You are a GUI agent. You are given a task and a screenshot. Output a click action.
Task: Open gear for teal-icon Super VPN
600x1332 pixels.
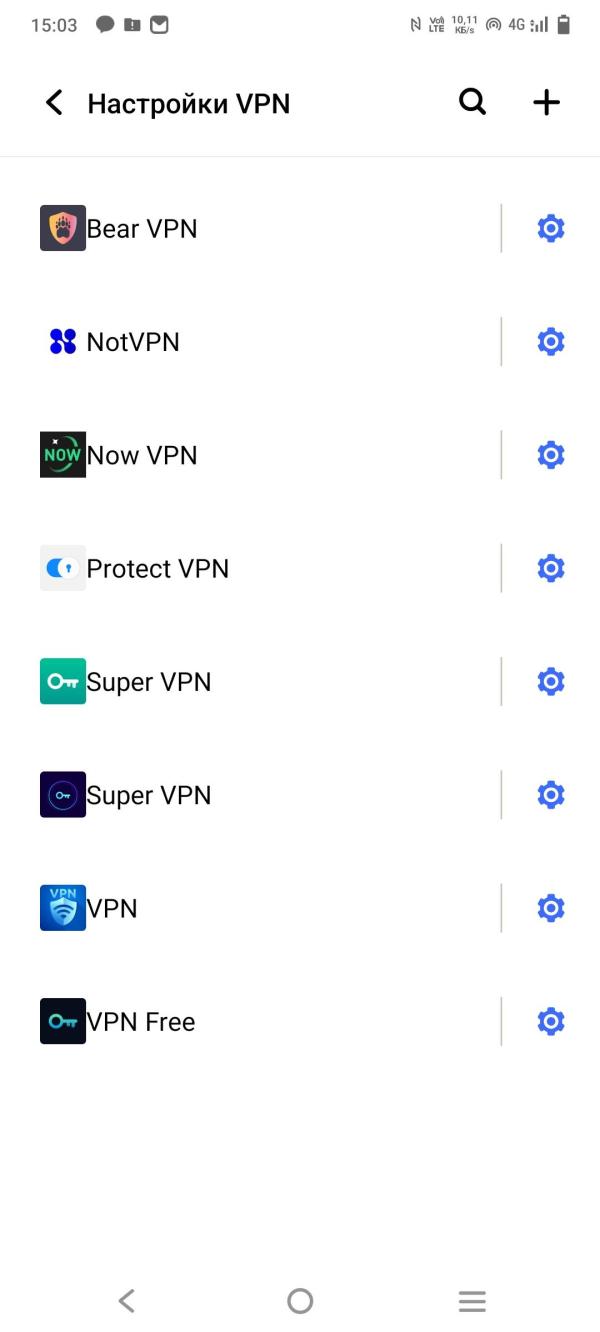tap(551, 682)
